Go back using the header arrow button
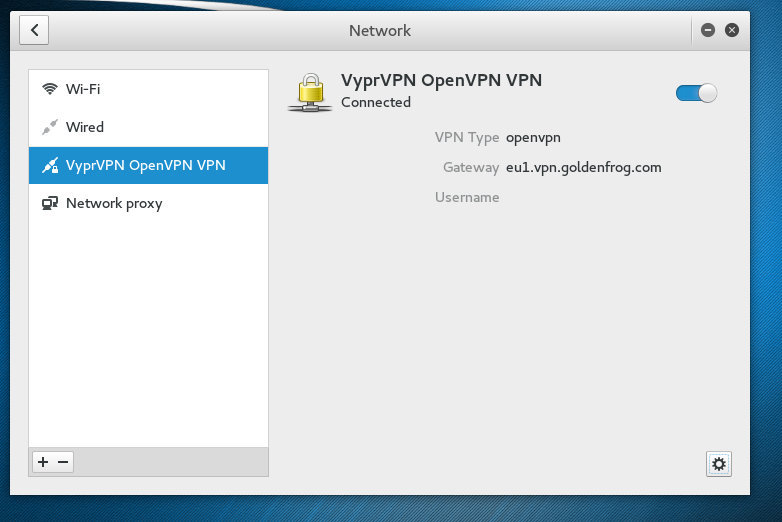This screenshot has width=782, height=522. (x=34, y=30)
